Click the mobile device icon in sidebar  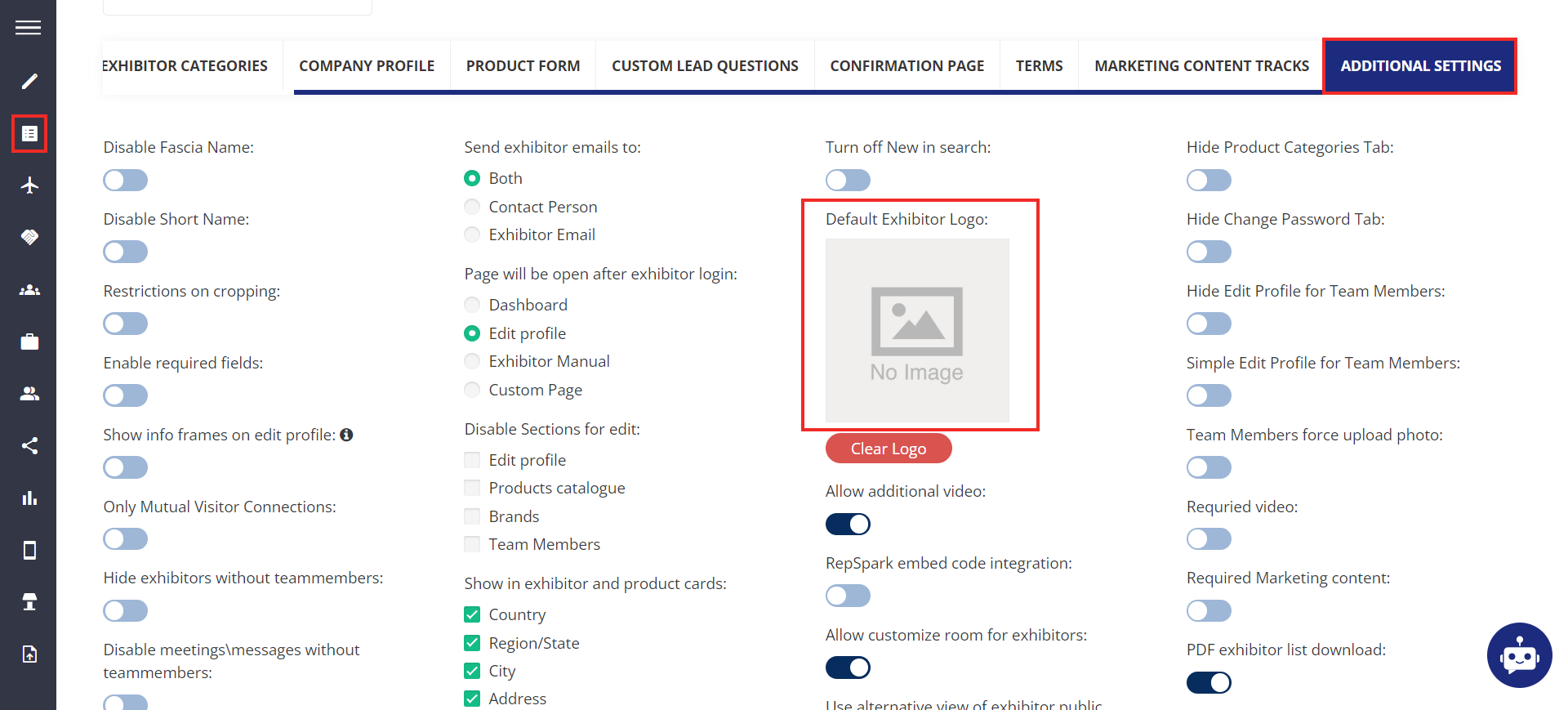pos(29,550)
